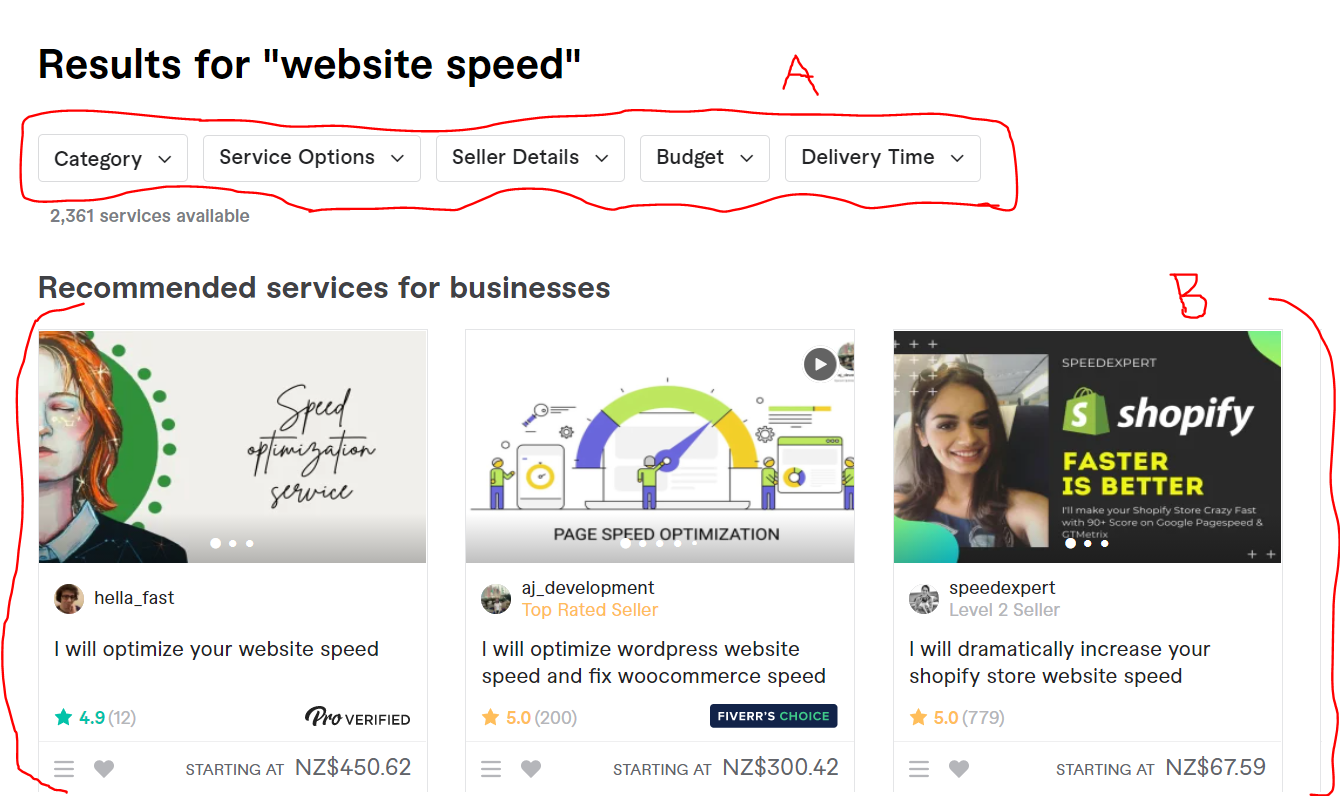Favorite the hella_fast gig with heart
The width and height of the screenshot is (1340, 796).
[104, 769]
